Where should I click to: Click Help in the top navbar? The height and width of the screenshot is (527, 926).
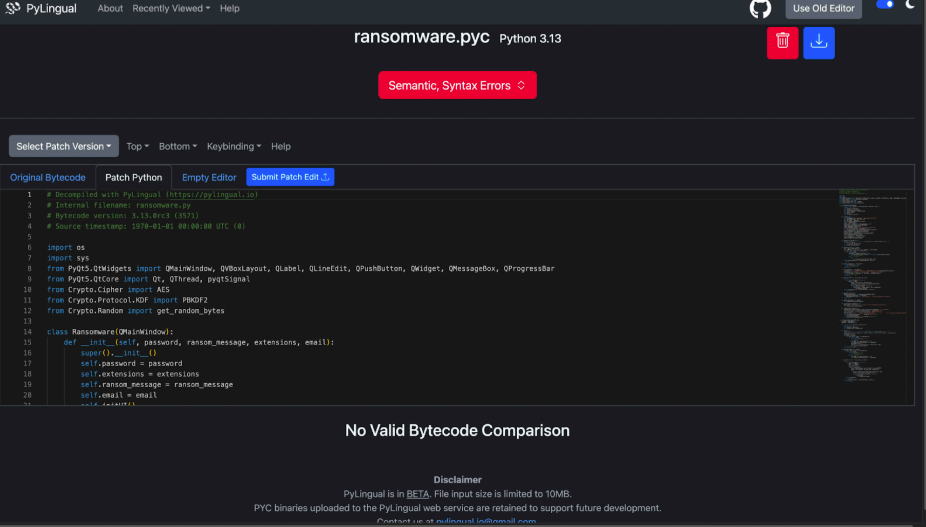230,8
